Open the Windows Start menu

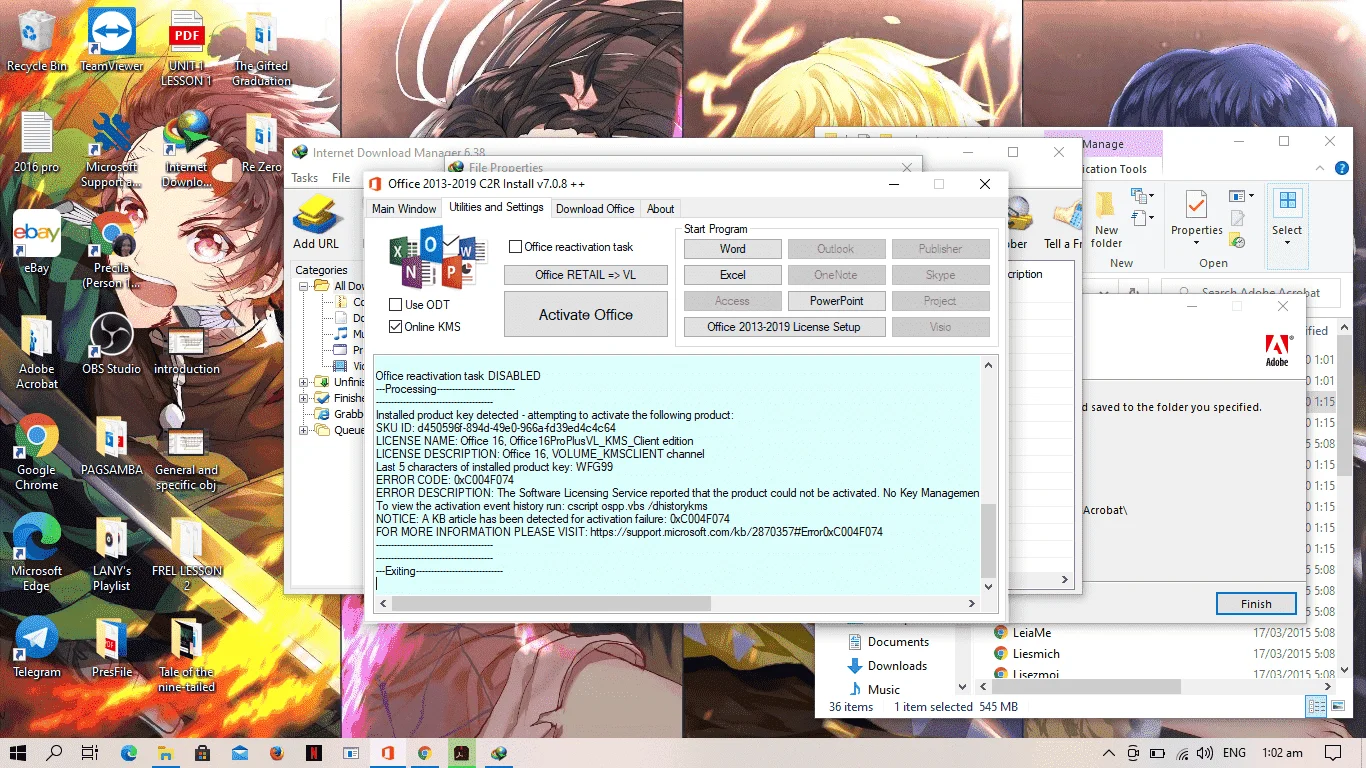18,753
